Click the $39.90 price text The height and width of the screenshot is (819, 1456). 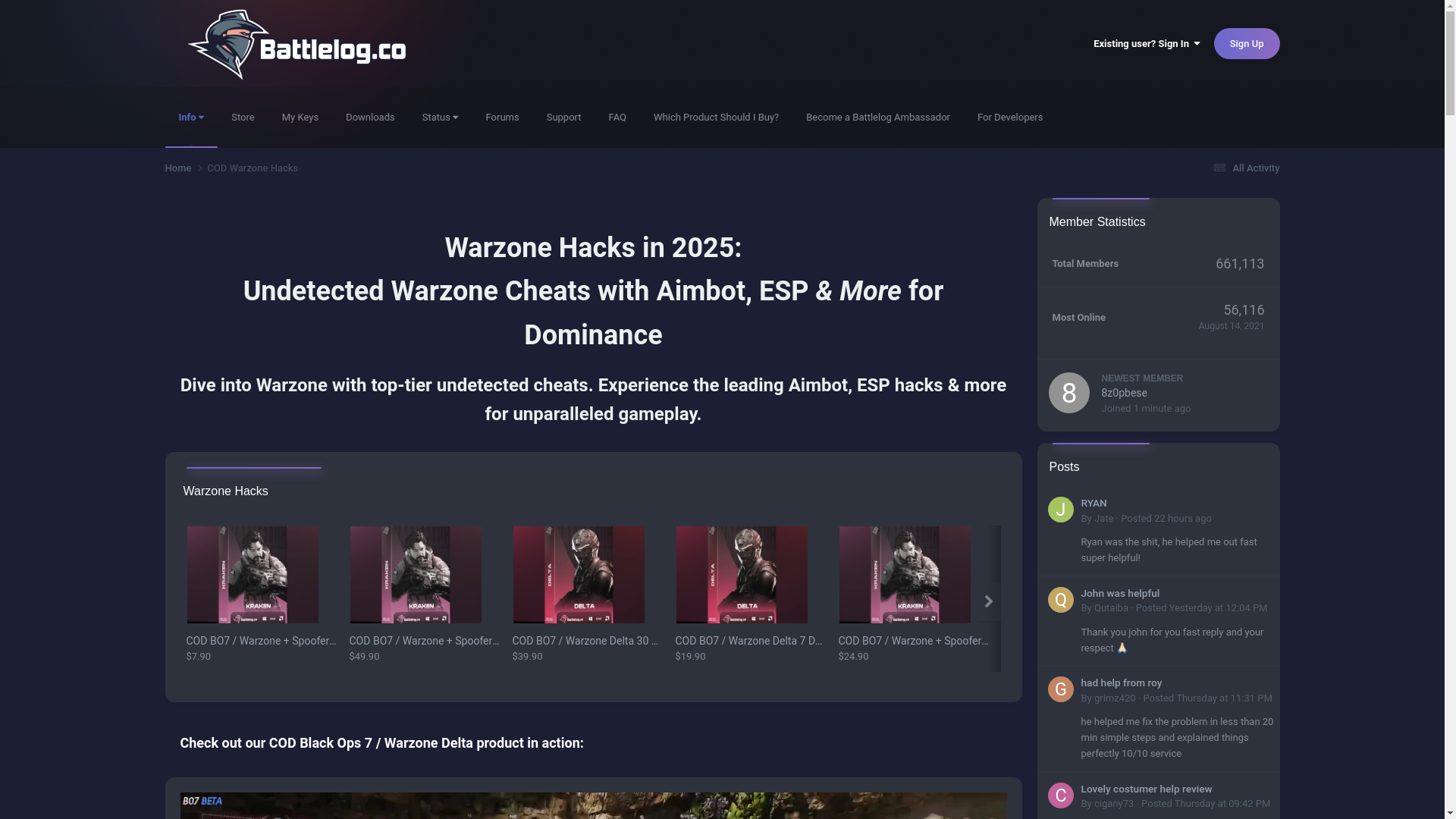point(527,657)
